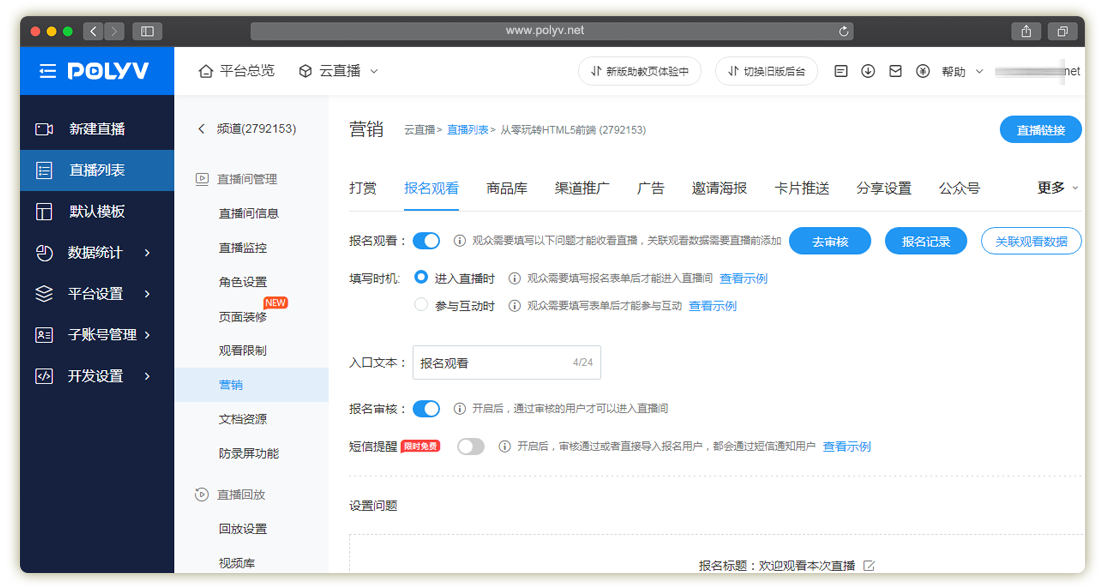Click the document note icon in header

pyautogui.click(x=841, y=71)
